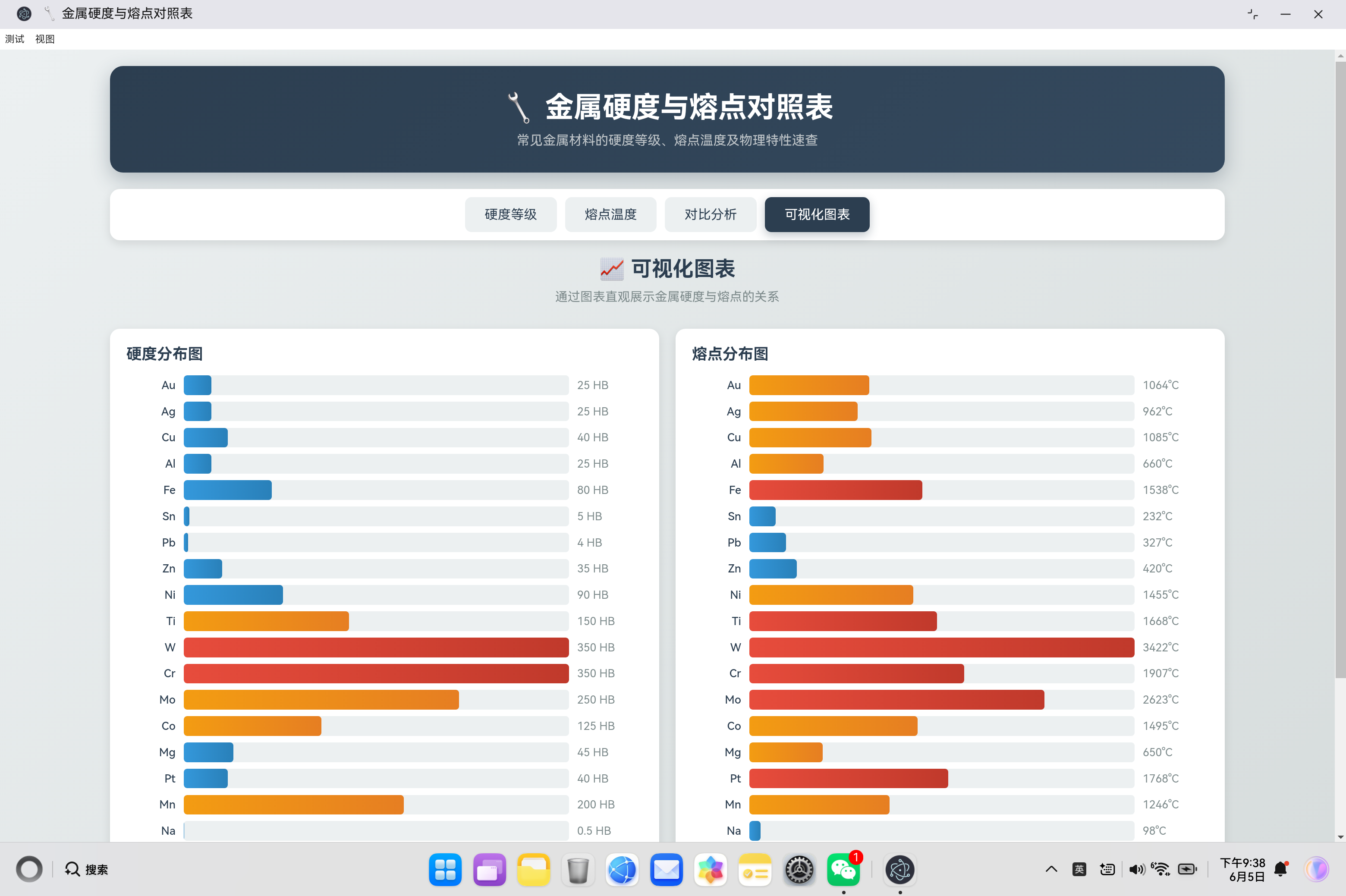The height and width of the screenshot is (896, 1346).
Task: Click the scrollbar up arrow
Action: point(1340,55)
